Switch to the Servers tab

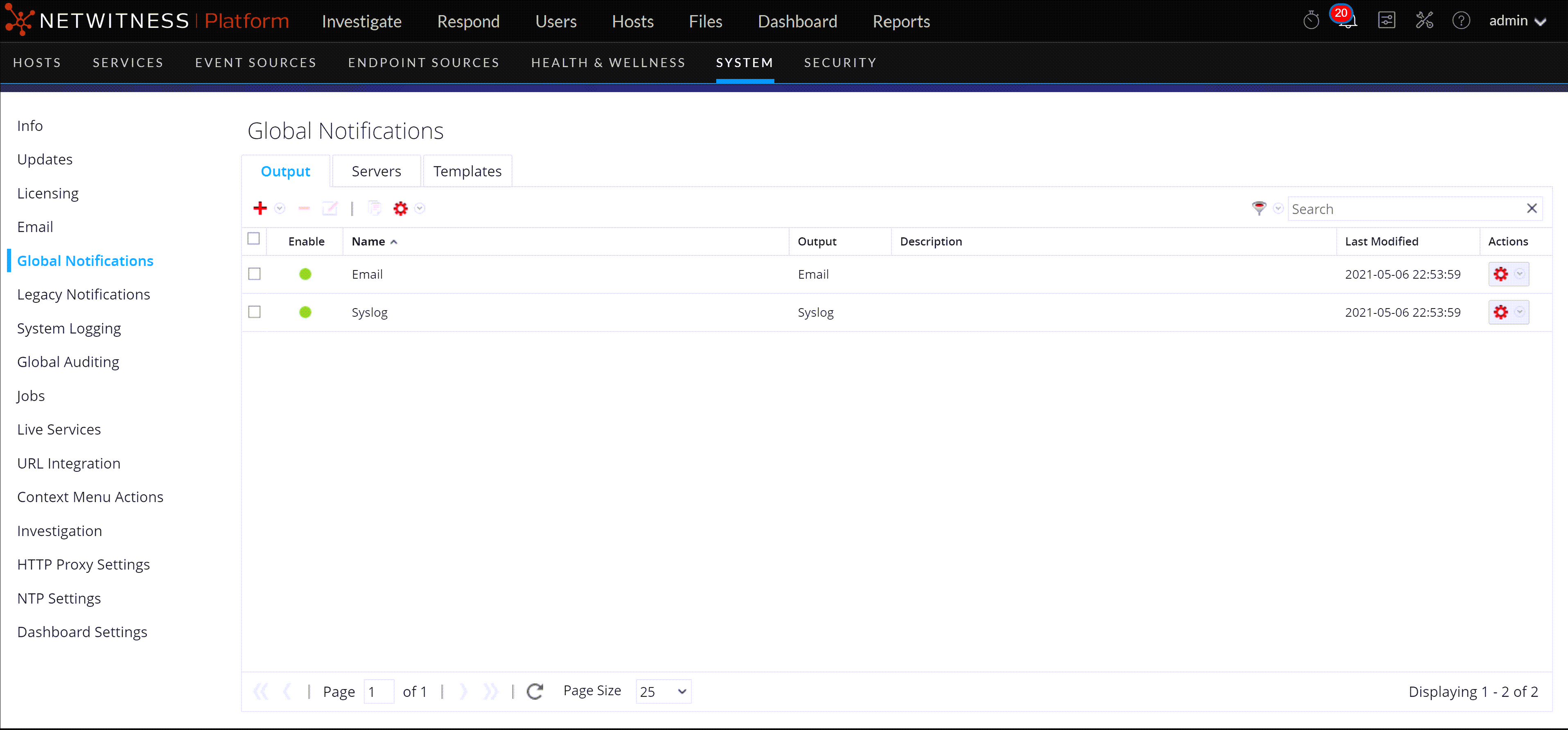[376, 171]
